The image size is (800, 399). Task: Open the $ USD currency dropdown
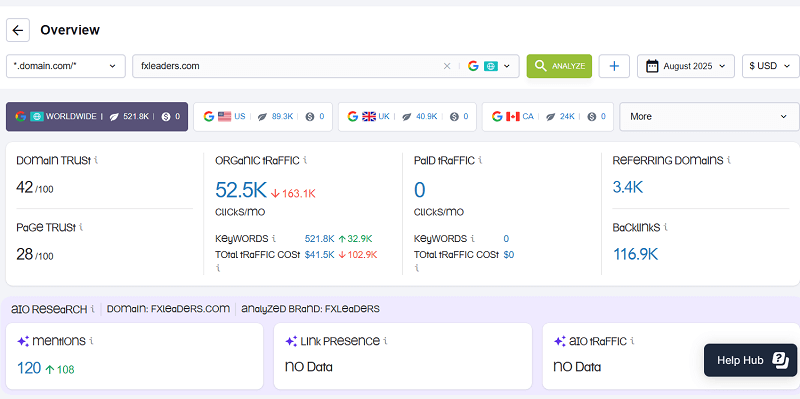[x=770, y=66]
